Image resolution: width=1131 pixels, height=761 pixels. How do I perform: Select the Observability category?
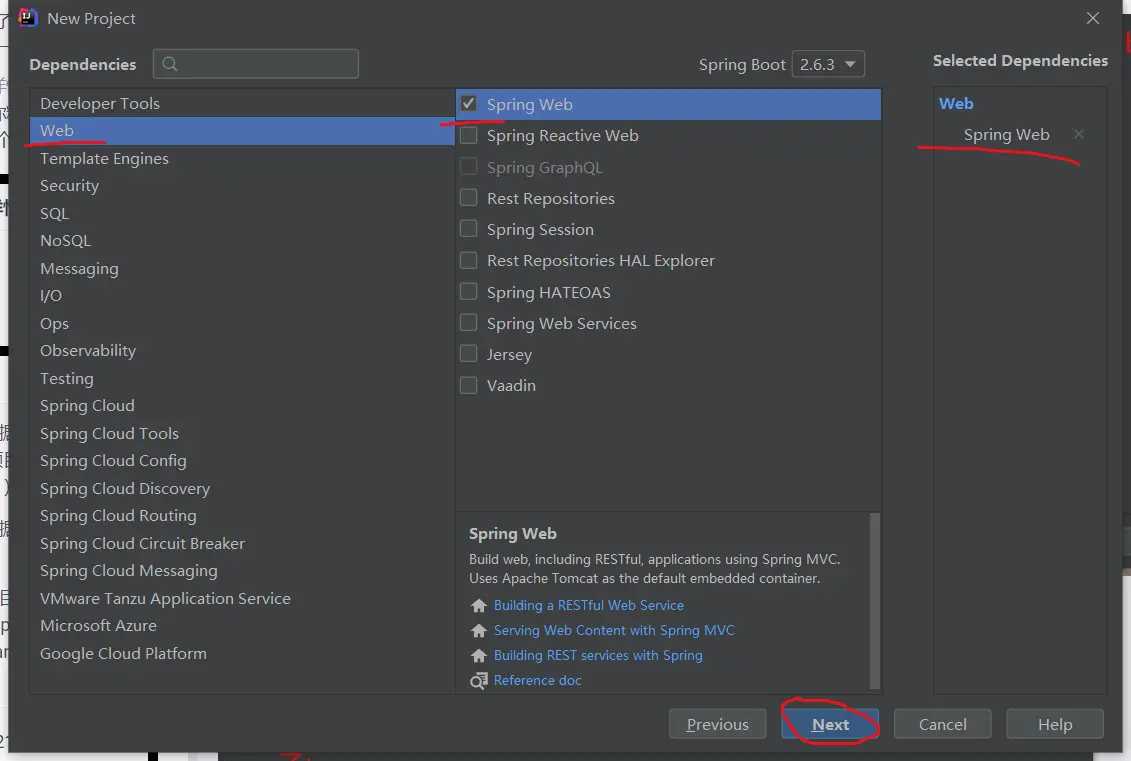tap(242, 351)
